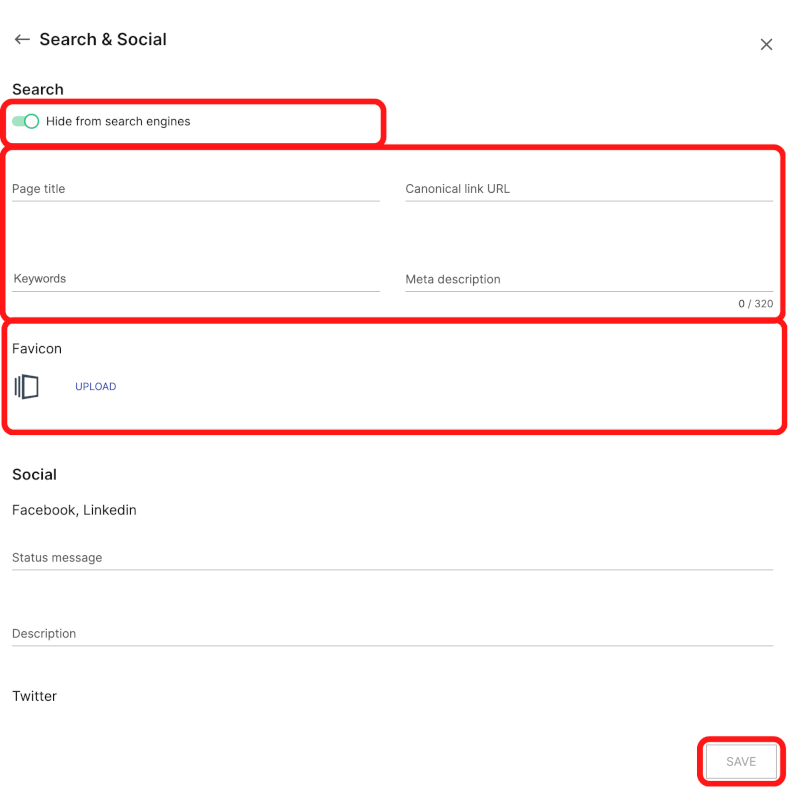Go back using the left arrow
The height and width of the screenshot is (800, 799).
22,39
